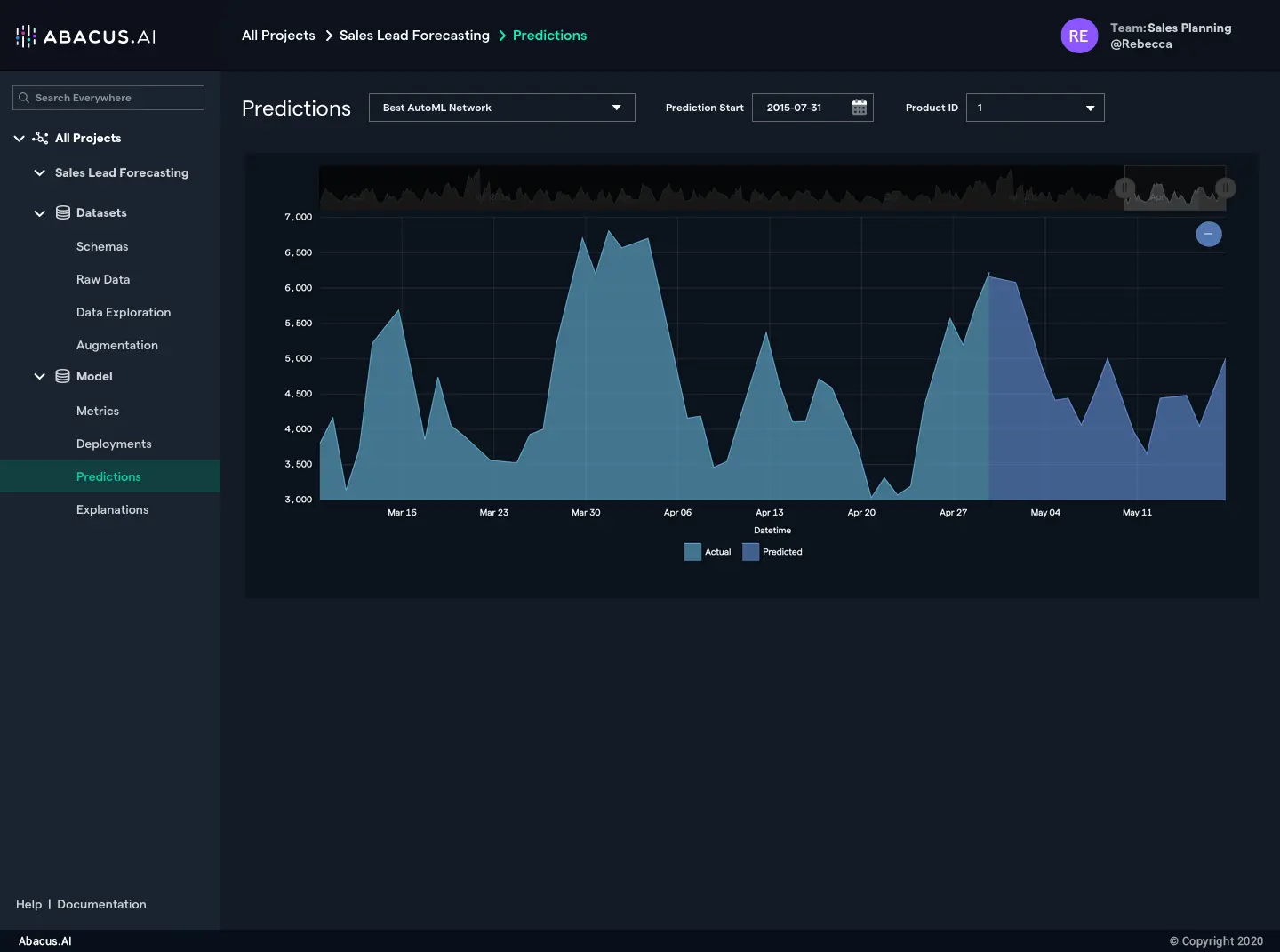
Task: Open Metrics in the sidebar
Action: (x=98, y=411)
